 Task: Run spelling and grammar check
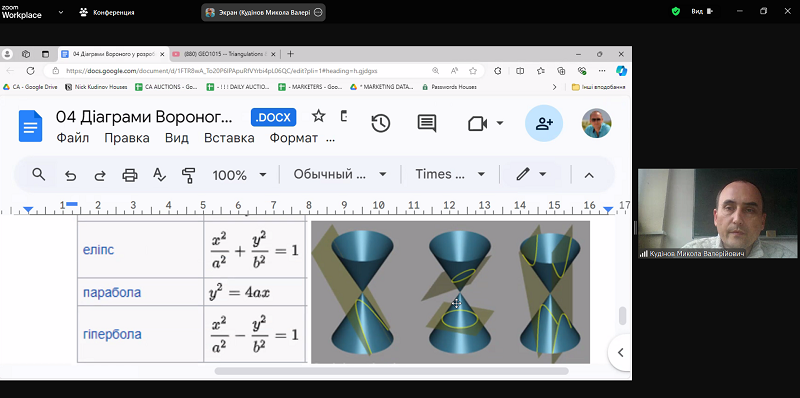pyautogui.click(x=160, y=175)
